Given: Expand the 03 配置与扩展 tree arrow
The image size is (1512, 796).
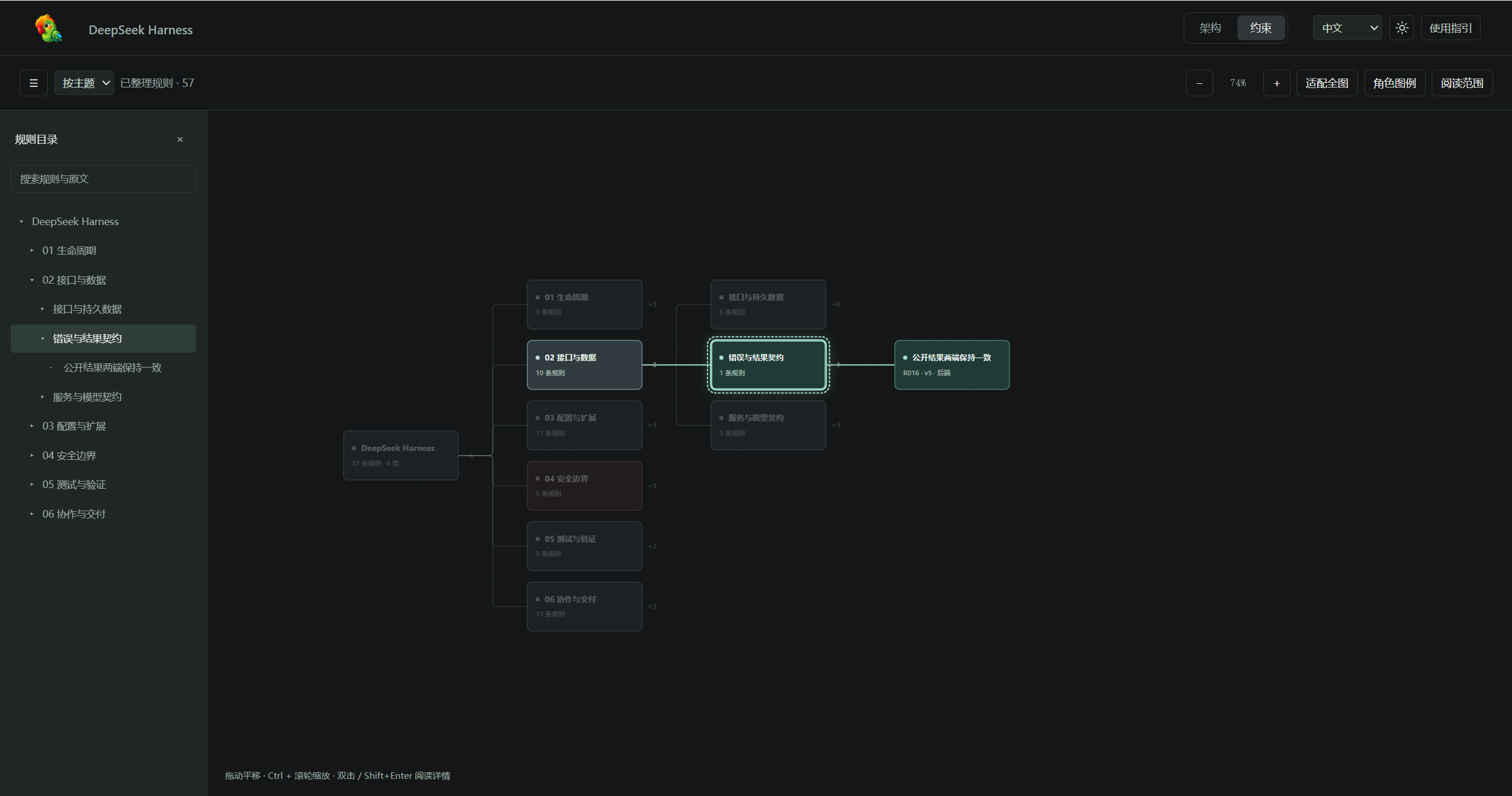Looking at the screenshot, I should 32,426.
